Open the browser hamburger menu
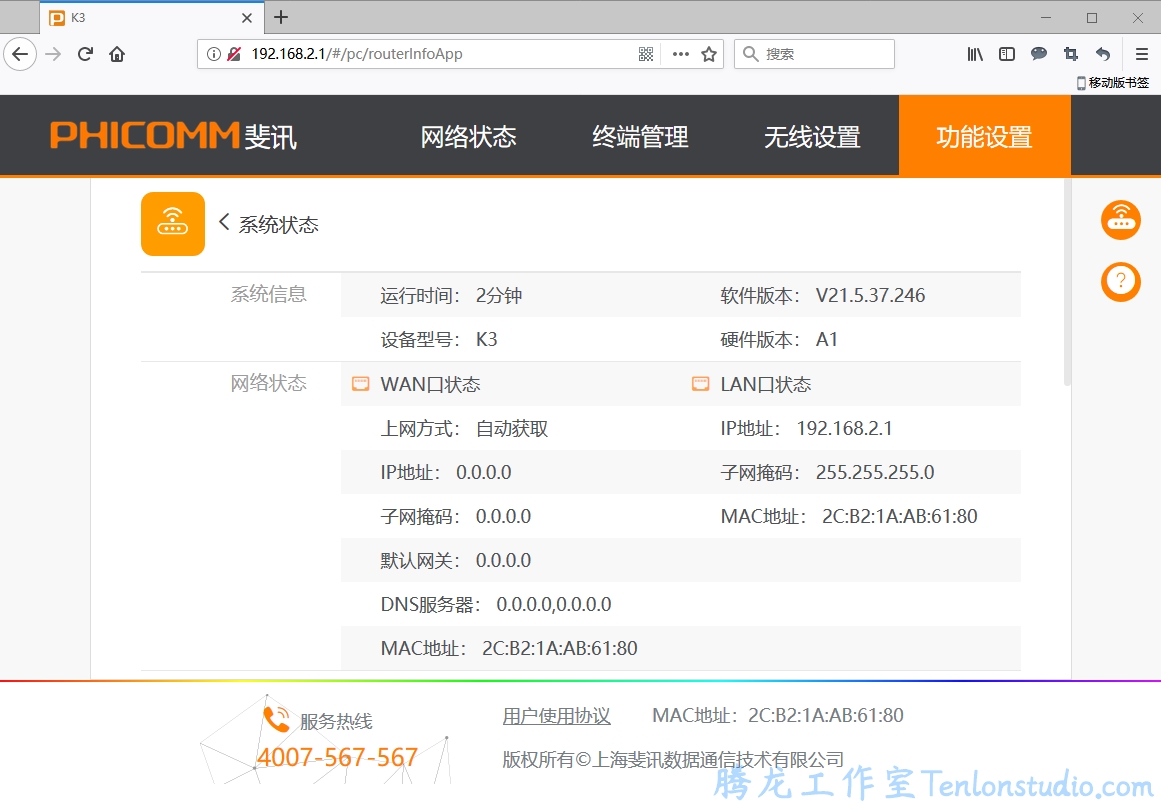This screenshot has height=810, width=1161. 1142,54
